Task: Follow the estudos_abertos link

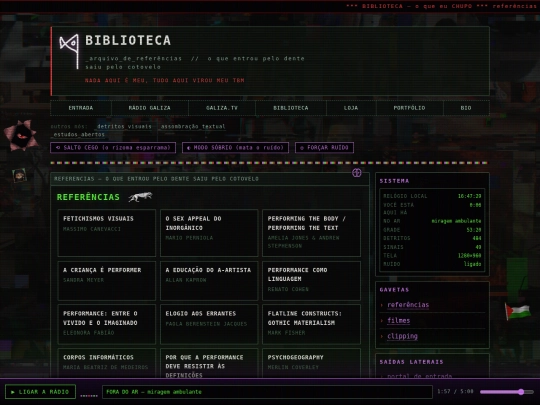Action: click(x=79, y=135)
